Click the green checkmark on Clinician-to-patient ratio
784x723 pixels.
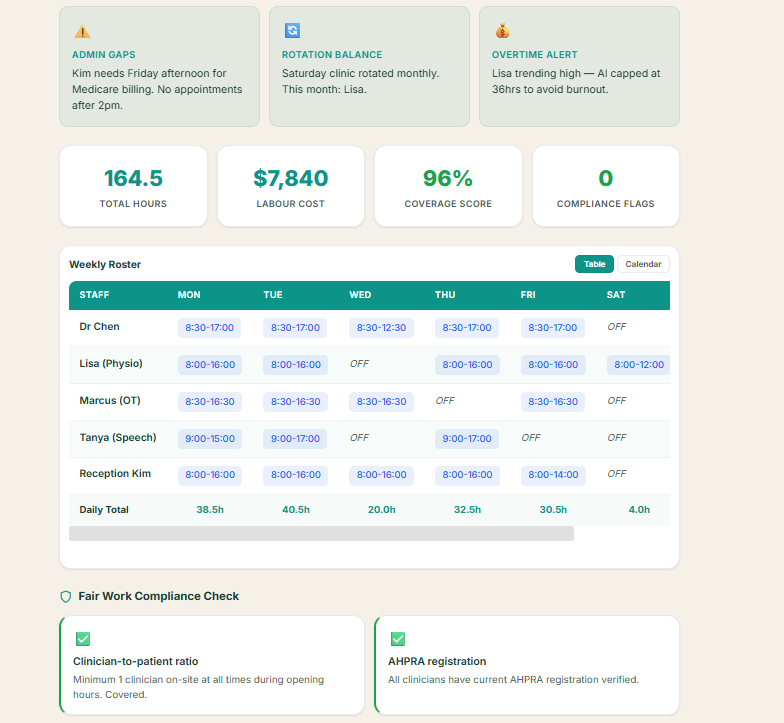click(83, 638)
